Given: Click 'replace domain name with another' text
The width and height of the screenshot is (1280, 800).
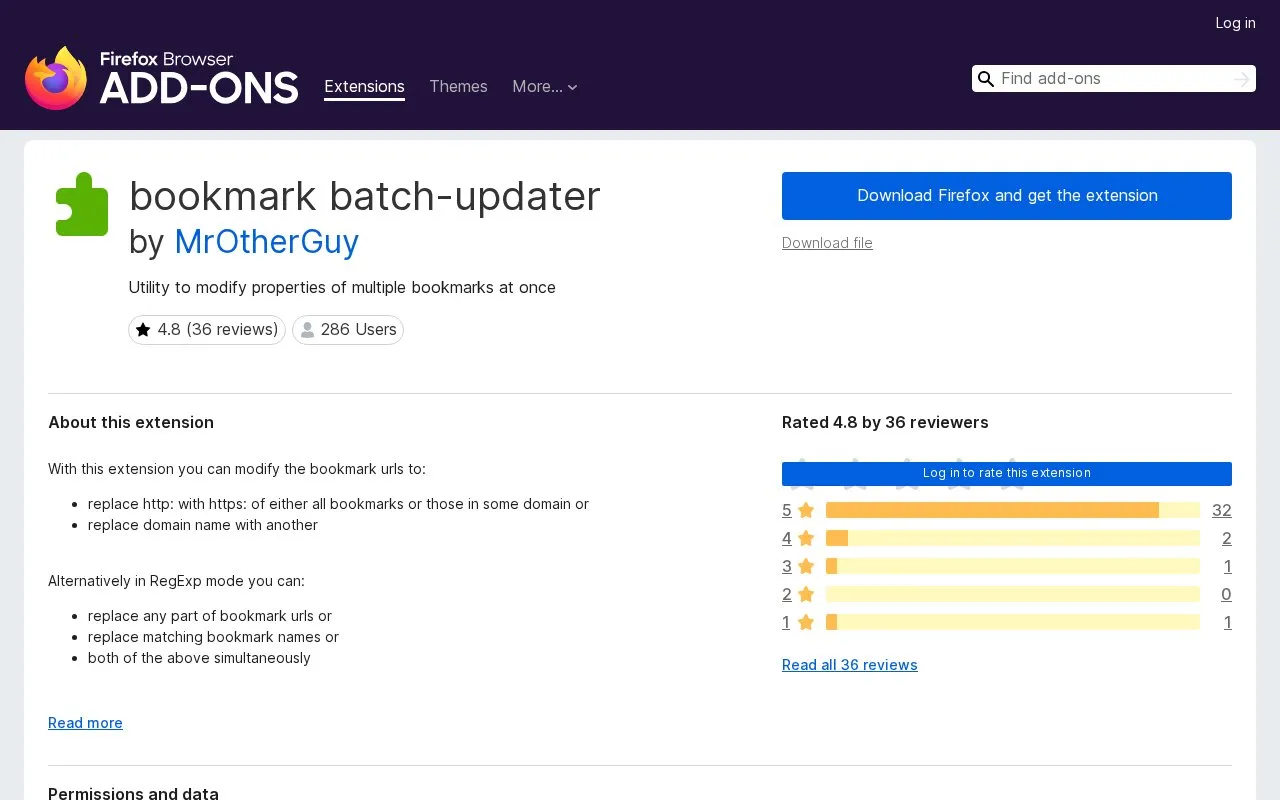Looking at the screenshot, I should (203, 525).
